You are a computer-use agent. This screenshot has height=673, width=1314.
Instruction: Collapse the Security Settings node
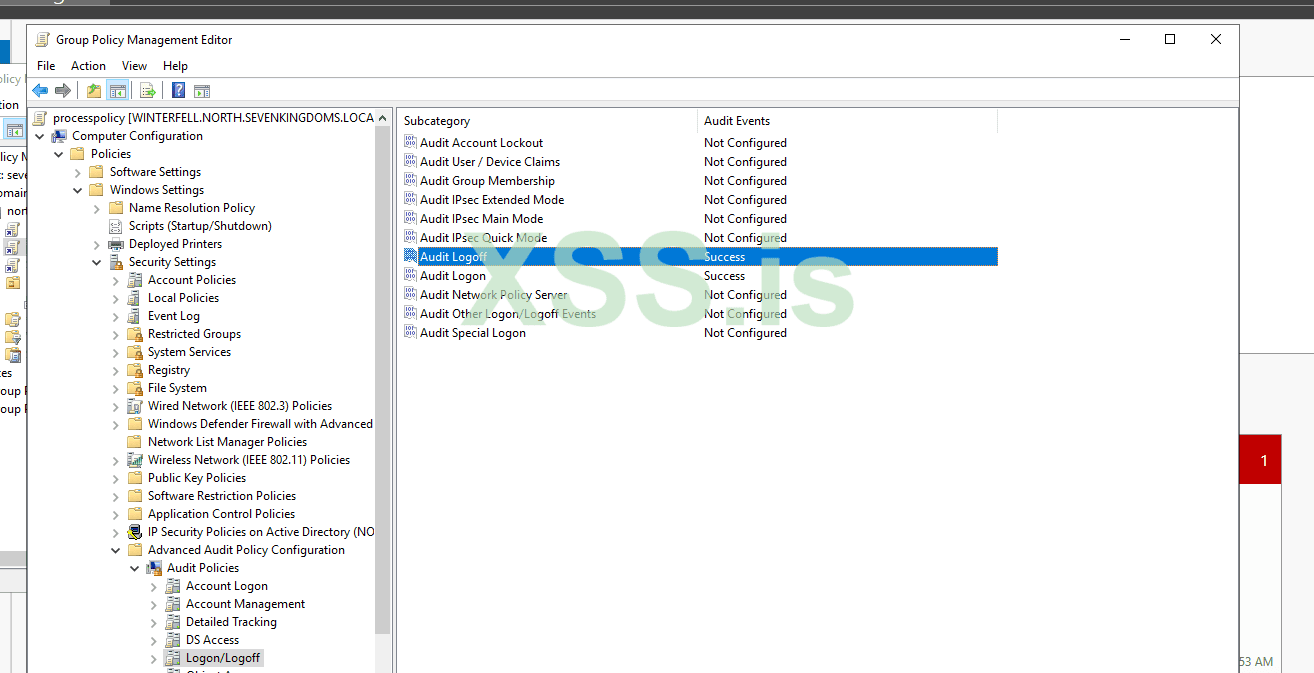coord(97,262)
